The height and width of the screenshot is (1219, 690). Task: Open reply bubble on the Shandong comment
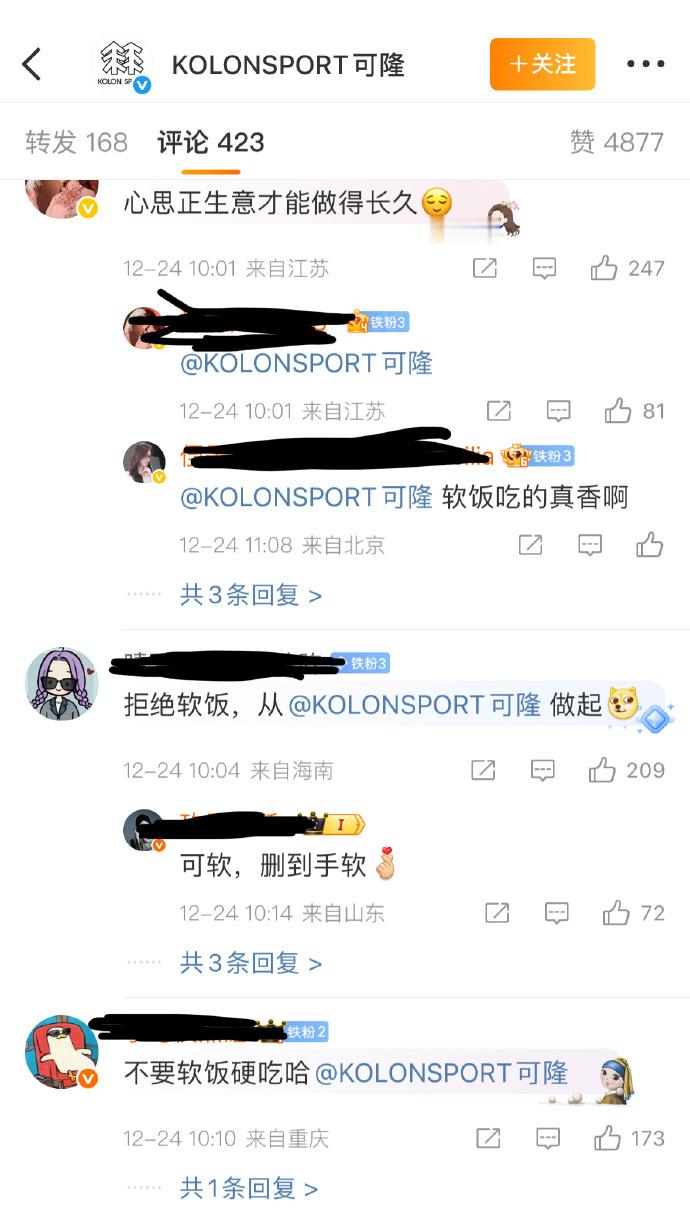tap(557, 913)
